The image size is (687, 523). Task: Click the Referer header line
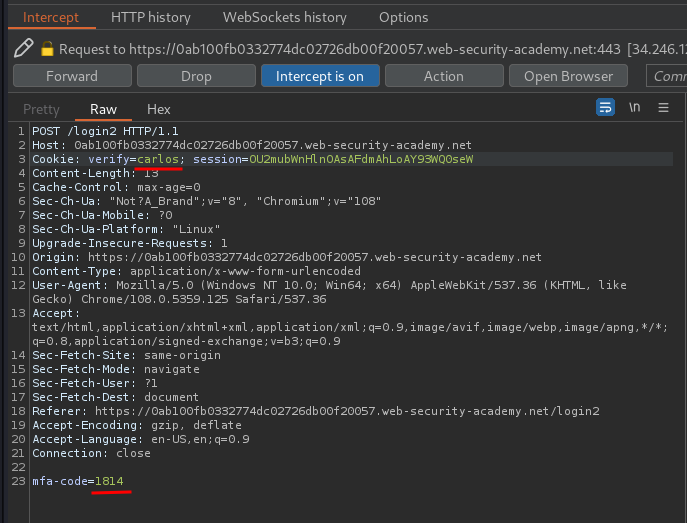point(316,411)
